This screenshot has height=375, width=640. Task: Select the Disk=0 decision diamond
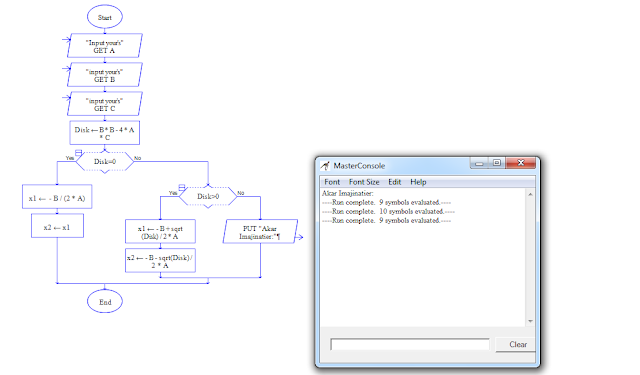click(x=105, y=162)
